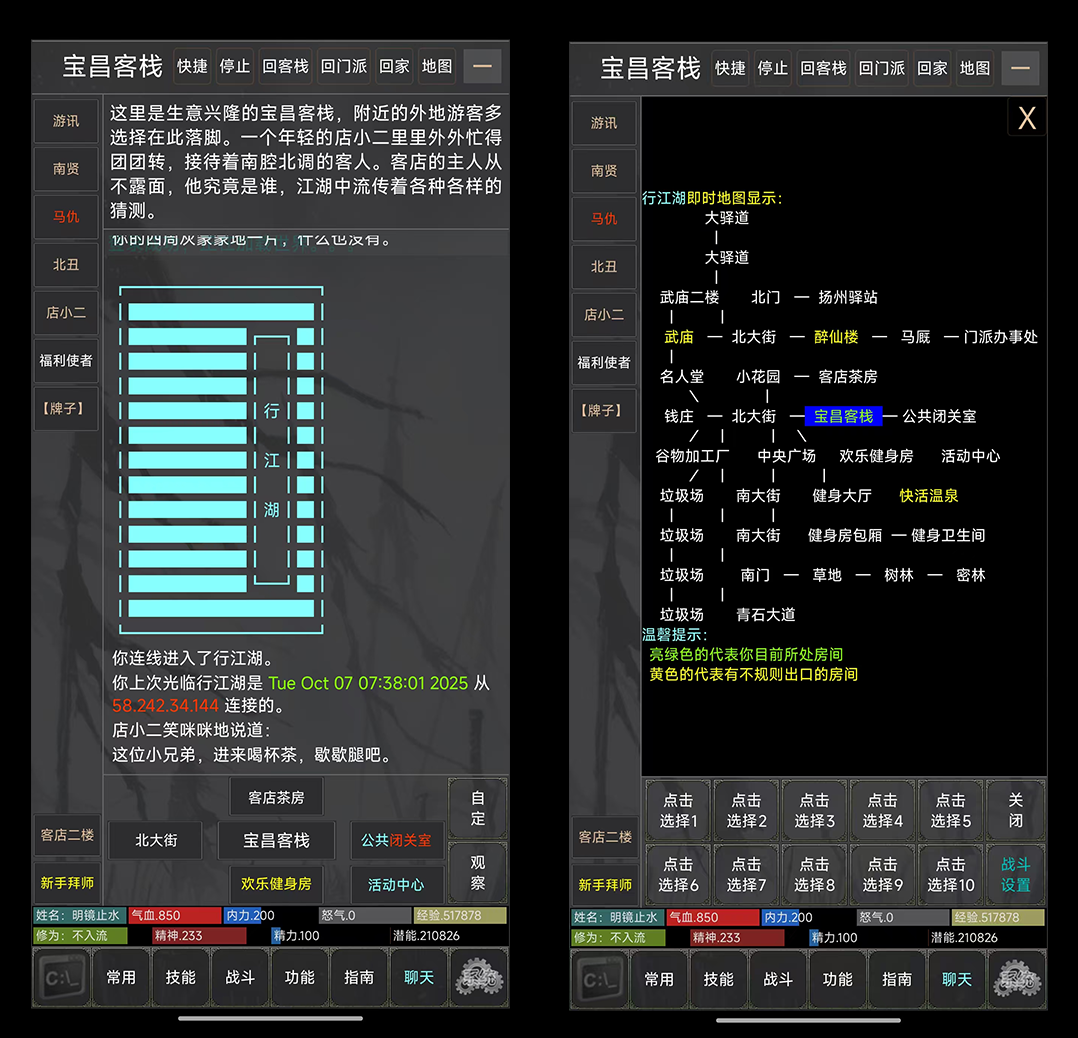Open settings with the gear icon
This screenshot has width=1078, height=1038.
point(478,978)
